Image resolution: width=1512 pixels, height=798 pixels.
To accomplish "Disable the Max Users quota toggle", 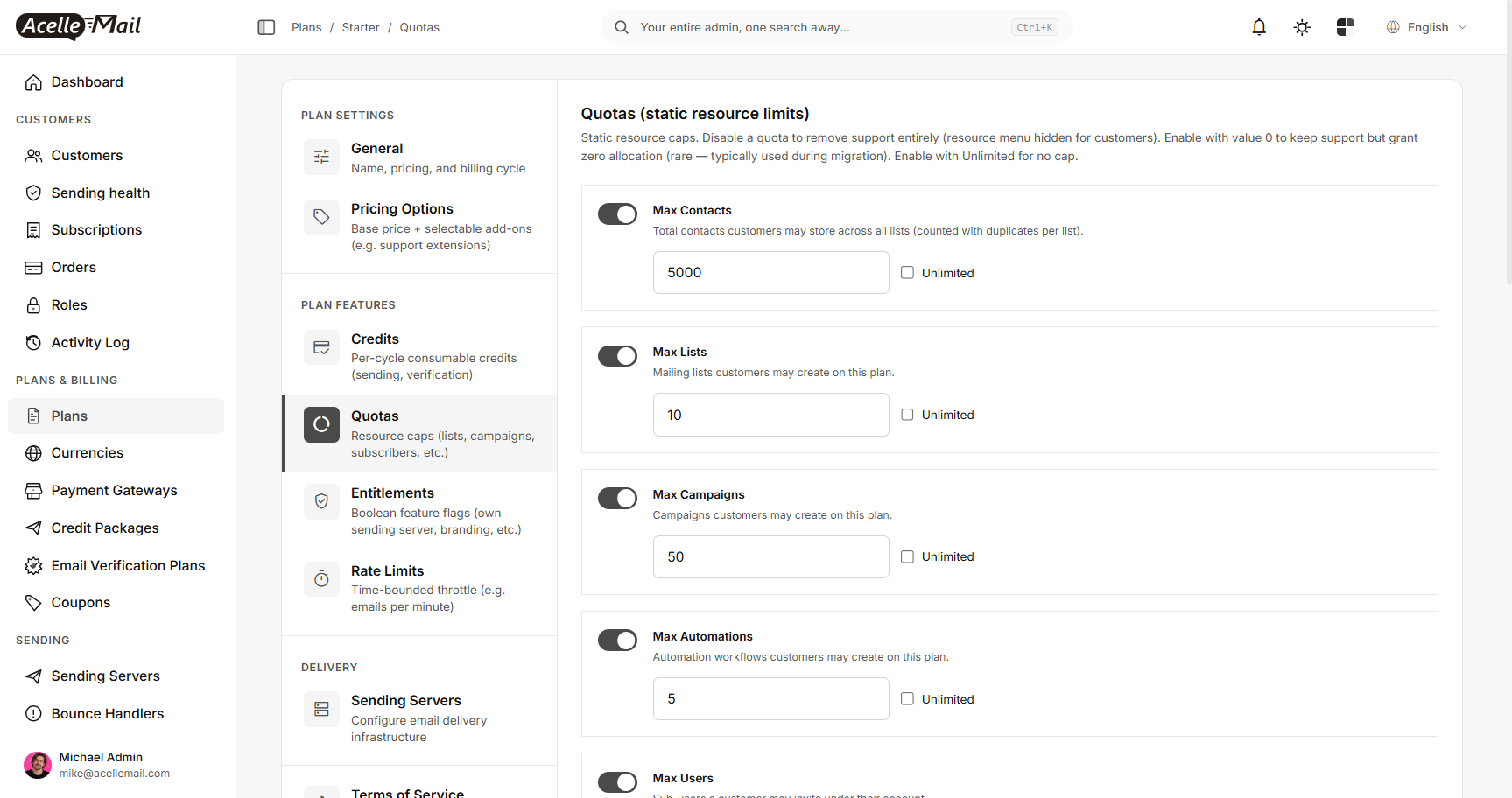I will pos(617,782).
